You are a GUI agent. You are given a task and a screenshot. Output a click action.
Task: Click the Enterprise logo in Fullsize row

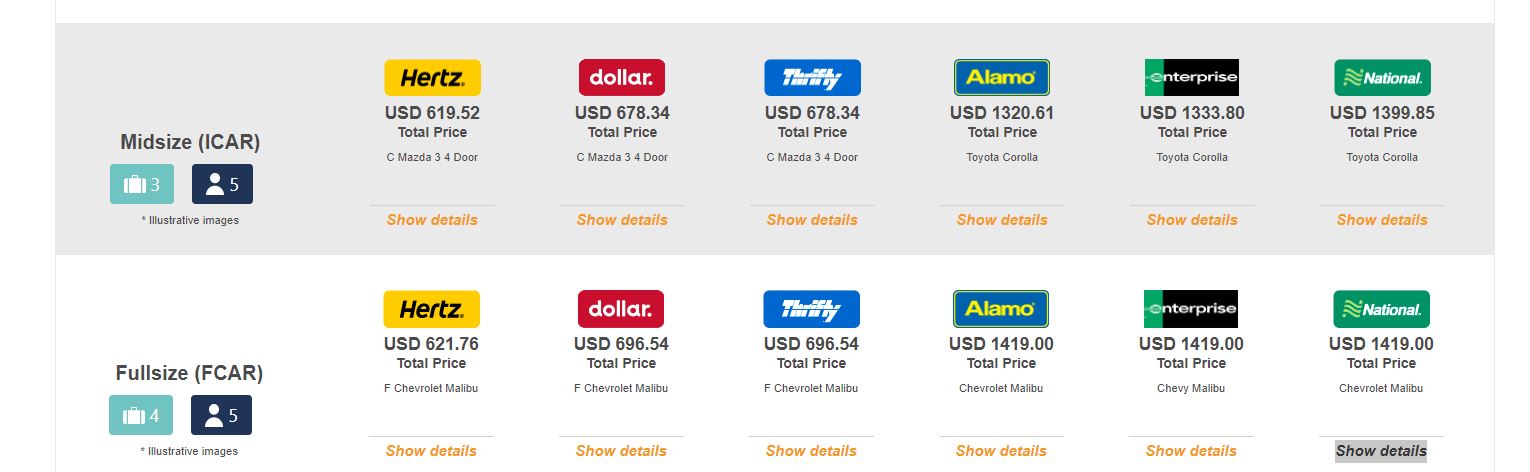click(1191, 309)
